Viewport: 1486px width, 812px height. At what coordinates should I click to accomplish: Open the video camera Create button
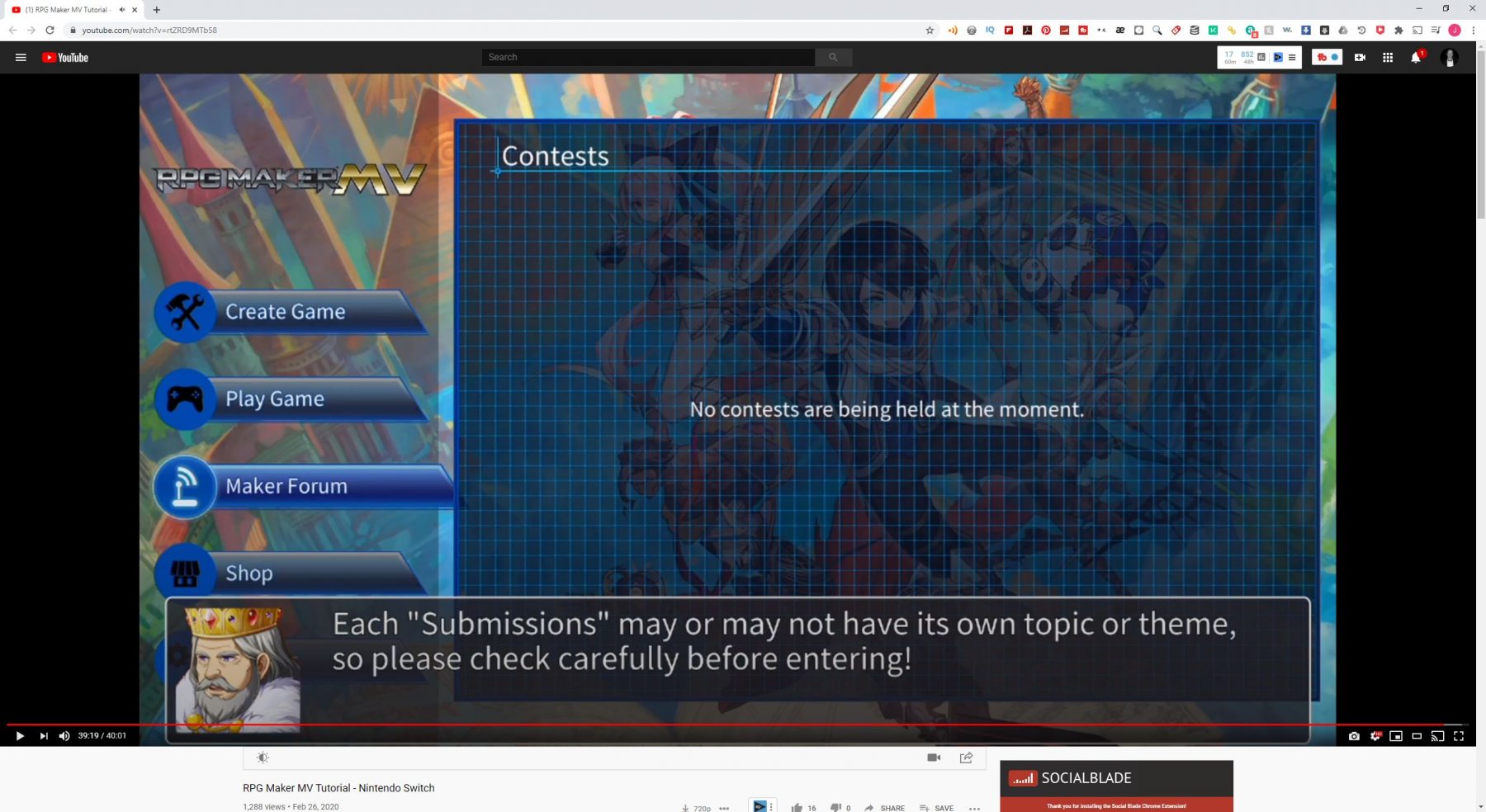(x=1360, y=57)
